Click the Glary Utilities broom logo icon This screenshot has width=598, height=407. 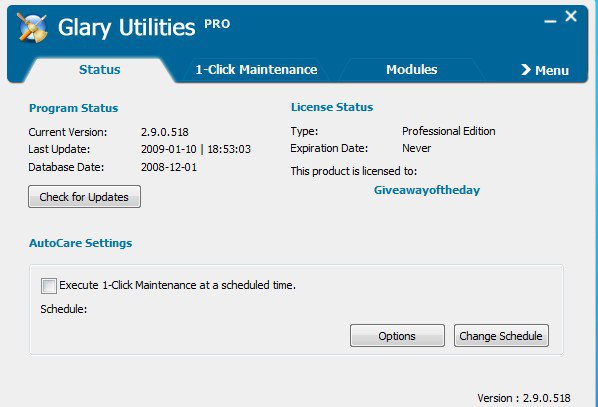pyautogui.click(x=32, y=27)
